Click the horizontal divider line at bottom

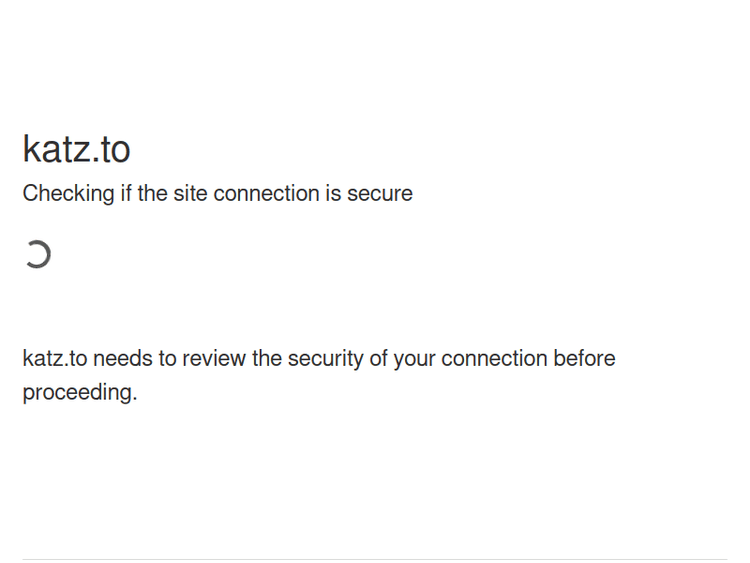click(374, 559)
